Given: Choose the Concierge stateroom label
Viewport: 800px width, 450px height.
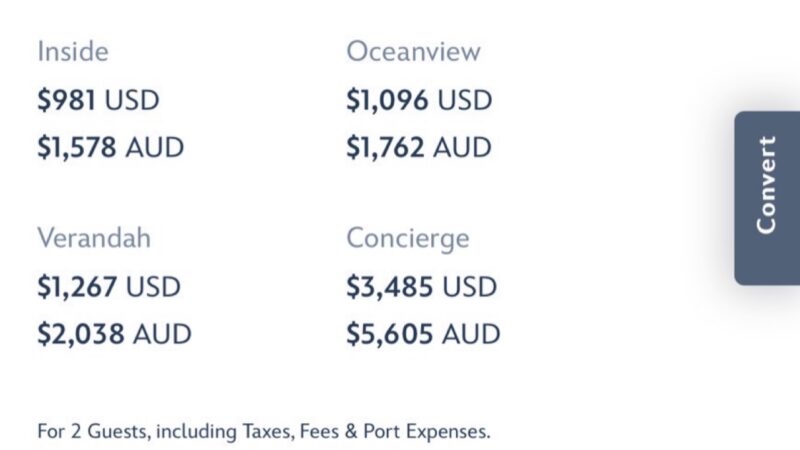Looking at the screenshot, I should coord(407,239).
